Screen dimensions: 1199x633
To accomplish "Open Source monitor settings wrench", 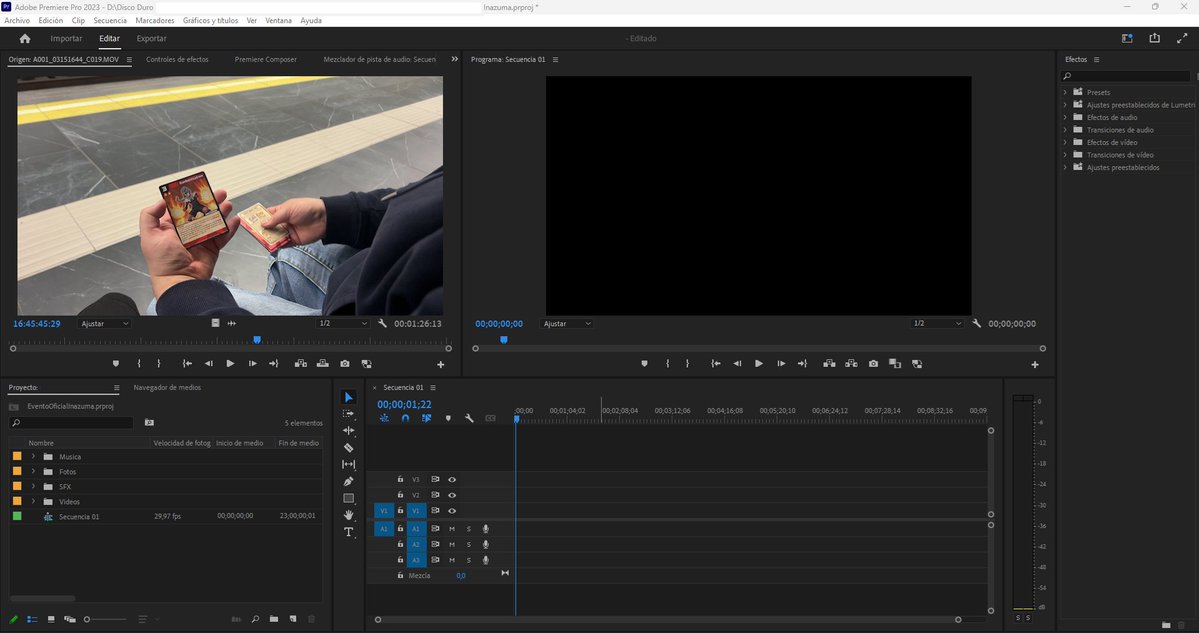I will pyautogui.click(x=382, y=323).
